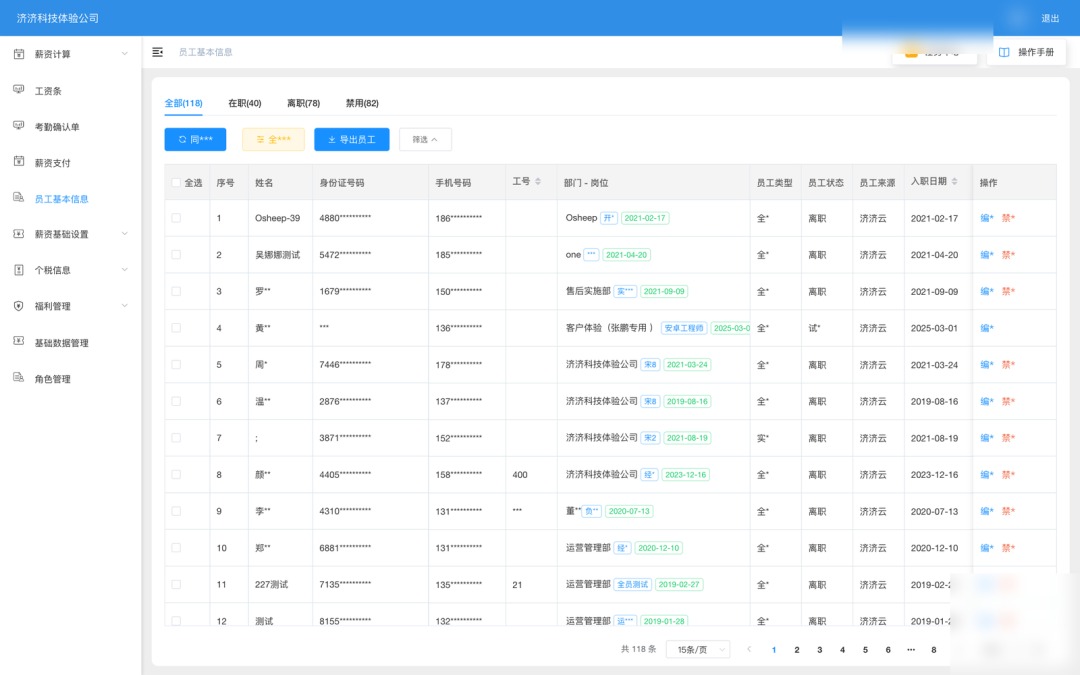The image size is (1080, 675).
Task: Open 工资条 in the sidebar
Action: tap(48, 90)
